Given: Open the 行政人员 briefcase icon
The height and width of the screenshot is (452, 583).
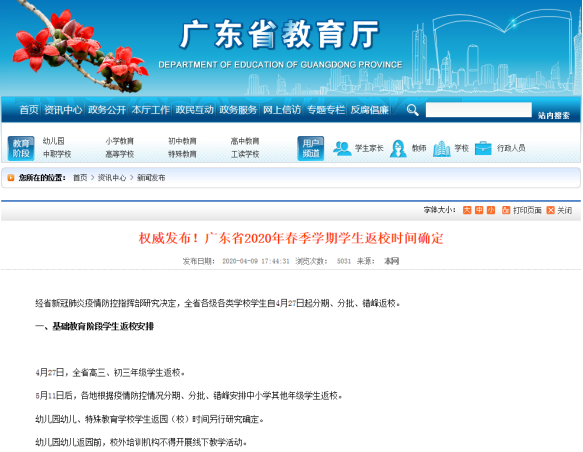Looking at the screenshot, I should point(483,148).
